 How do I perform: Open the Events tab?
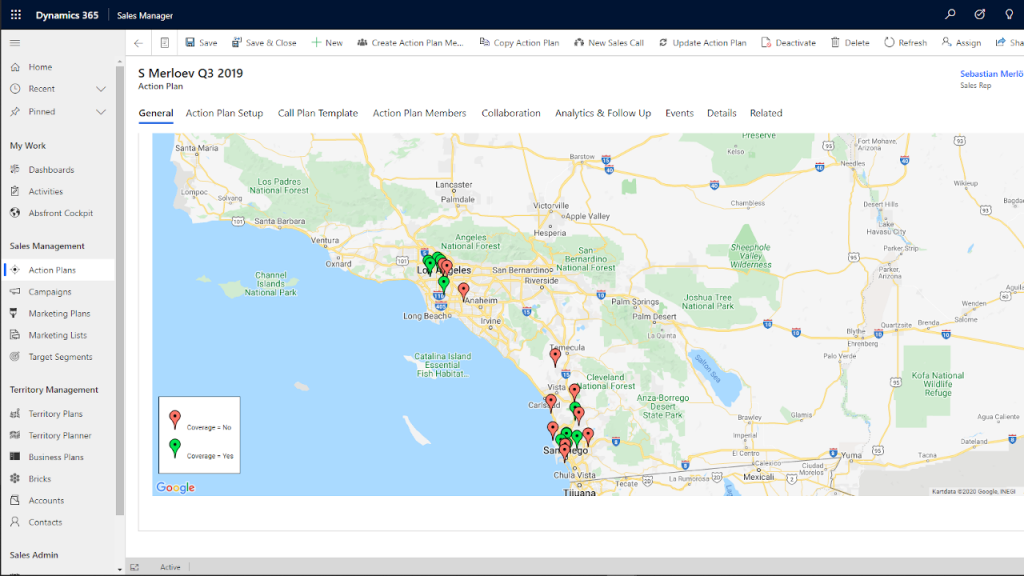pyautogui.click(x=679, y=113)
